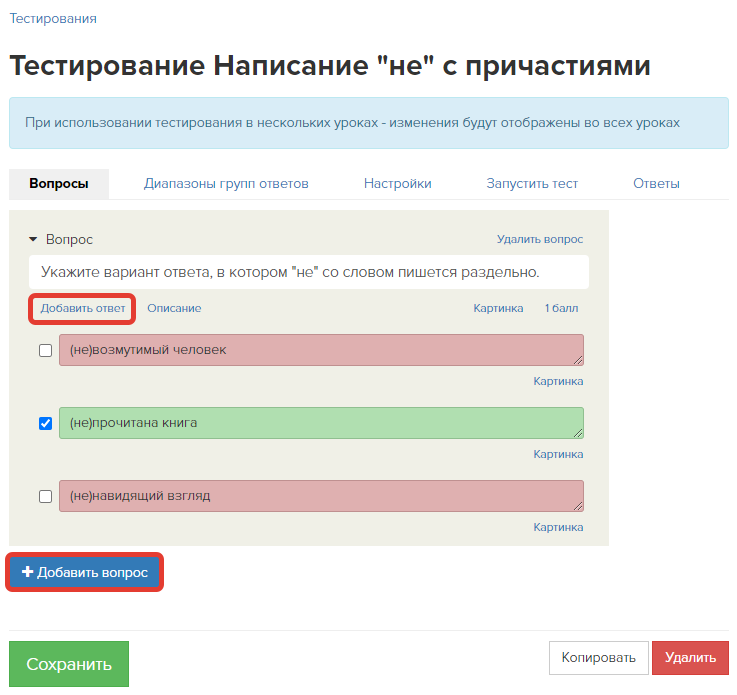Open the Настройки tab
The height and width of the screenshot is (695, 737).
(398, 184)
